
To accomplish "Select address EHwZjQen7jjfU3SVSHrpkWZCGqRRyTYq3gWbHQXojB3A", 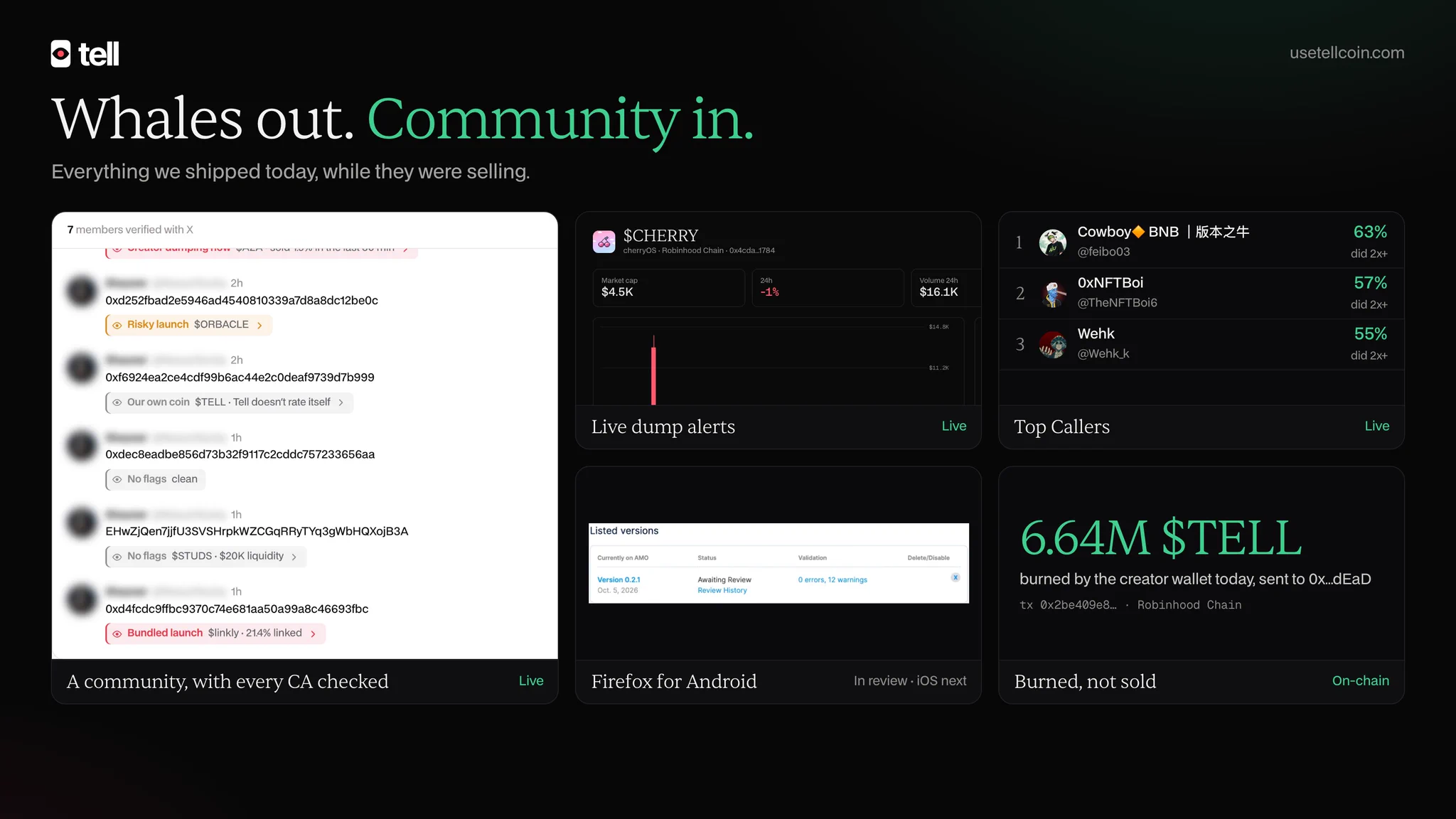I will tap(257, 531).
